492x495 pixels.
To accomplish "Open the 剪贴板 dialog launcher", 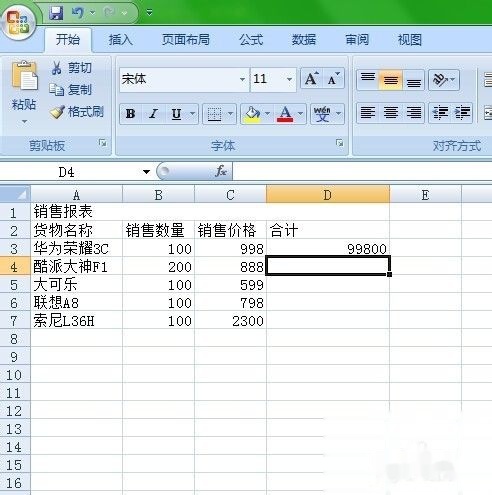I will coord(103,143).
